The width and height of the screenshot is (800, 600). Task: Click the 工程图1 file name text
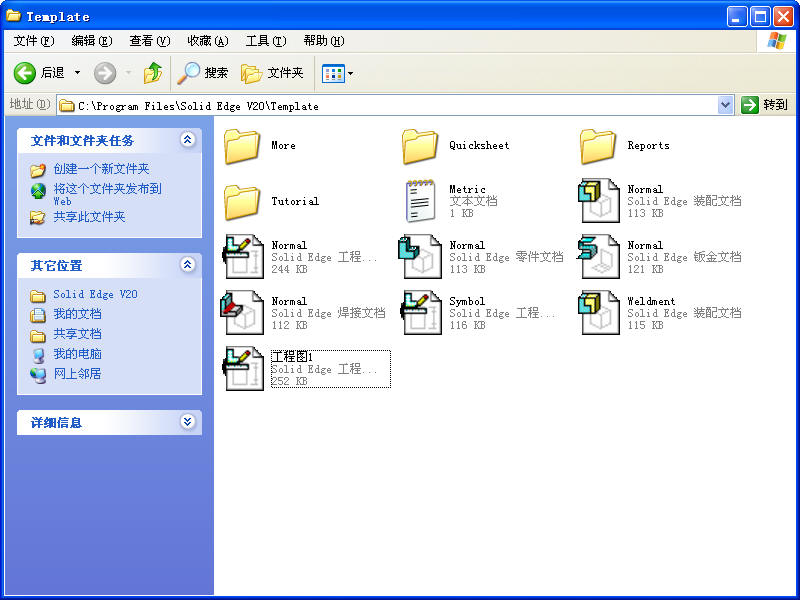coord(292,357)
